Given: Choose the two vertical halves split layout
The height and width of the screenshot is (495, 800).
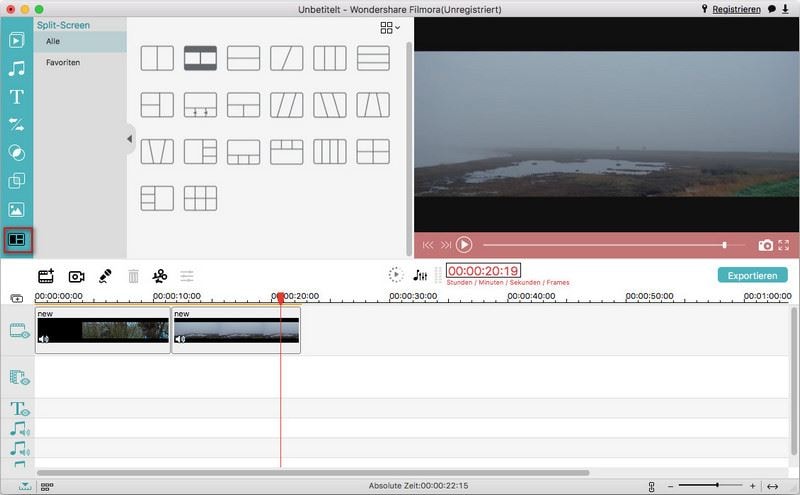Looking at the screenshot, I should [157, 58].
